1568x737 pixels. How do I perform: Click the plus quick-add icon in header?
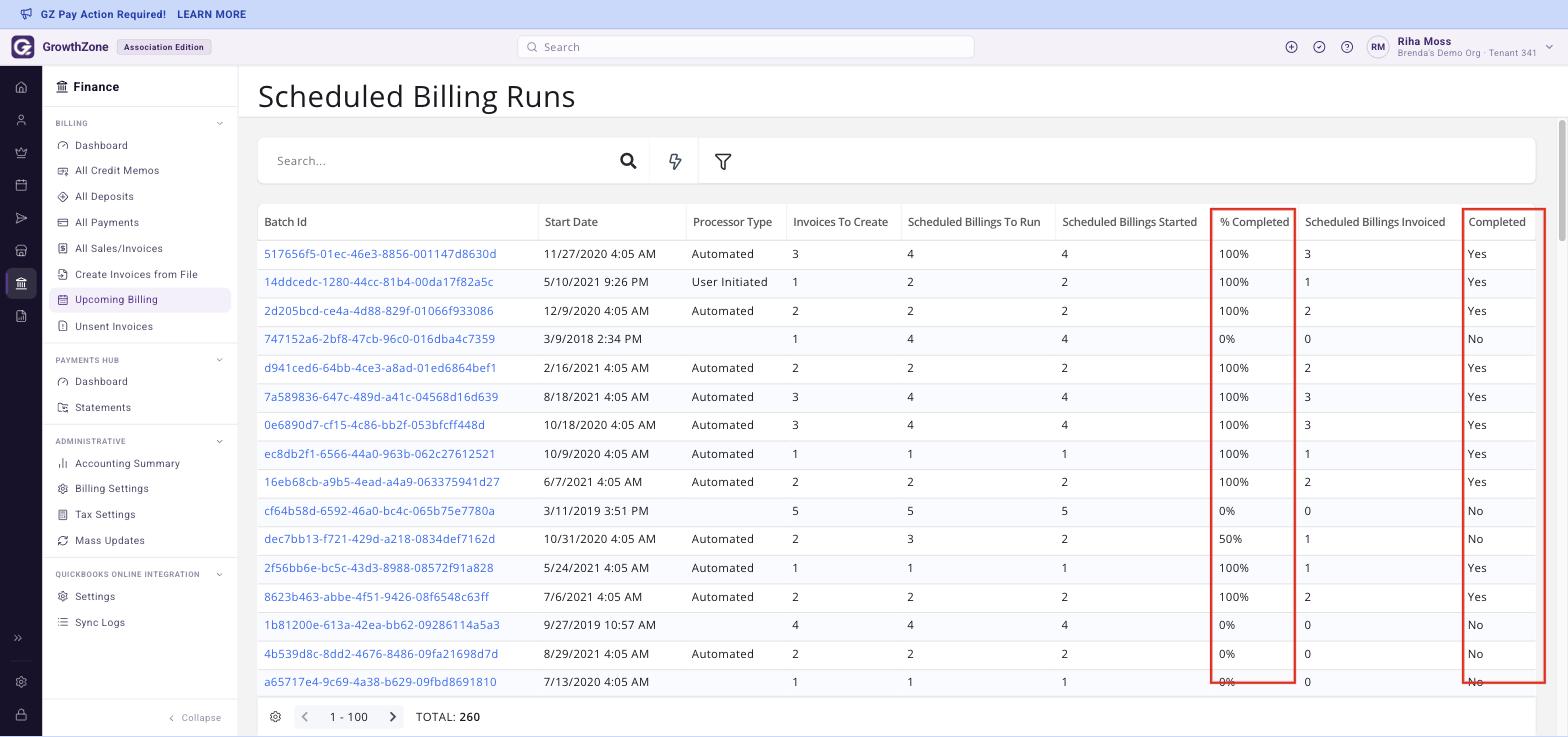click(1291, 47)
